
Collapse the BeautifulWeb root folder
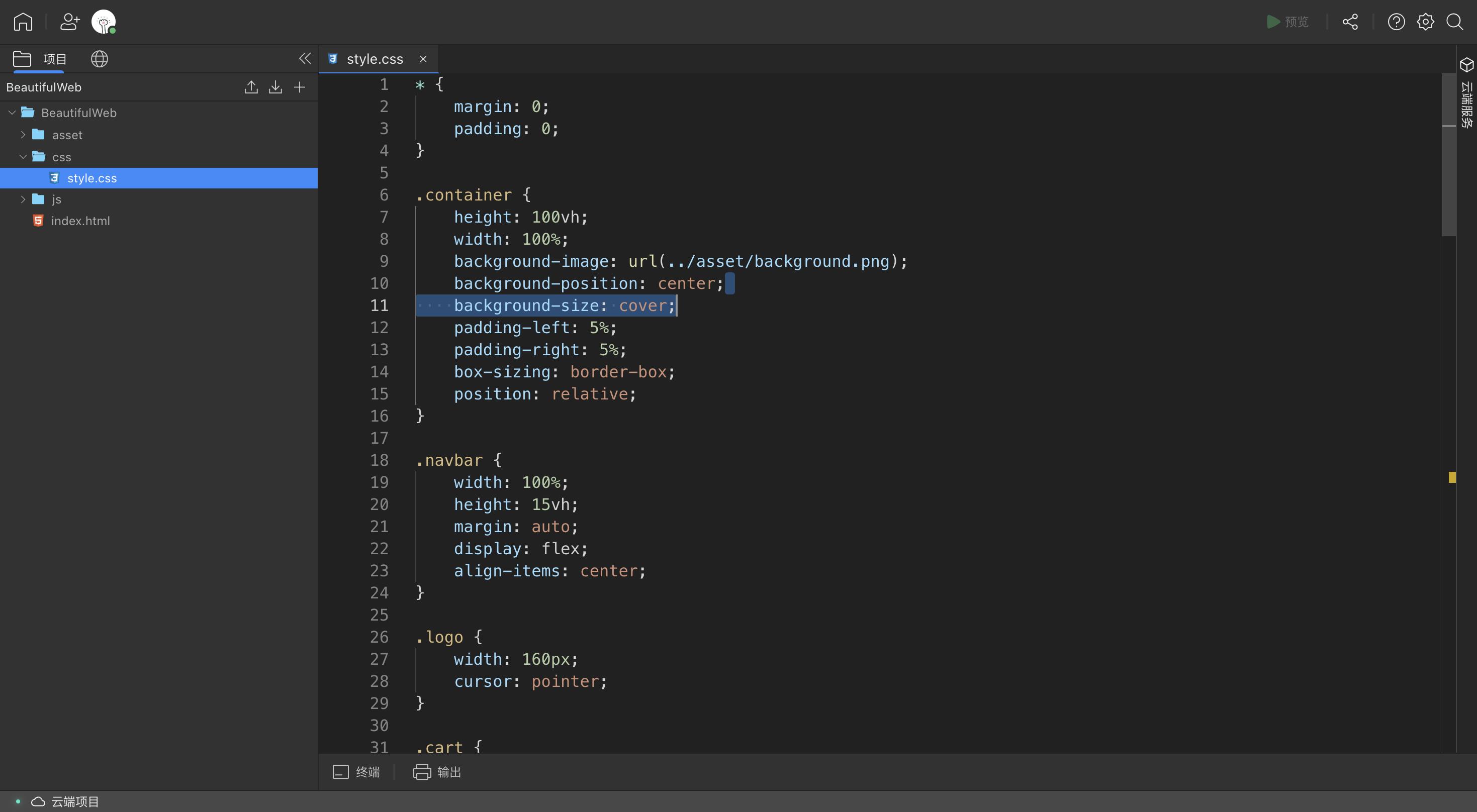(12, 113)
